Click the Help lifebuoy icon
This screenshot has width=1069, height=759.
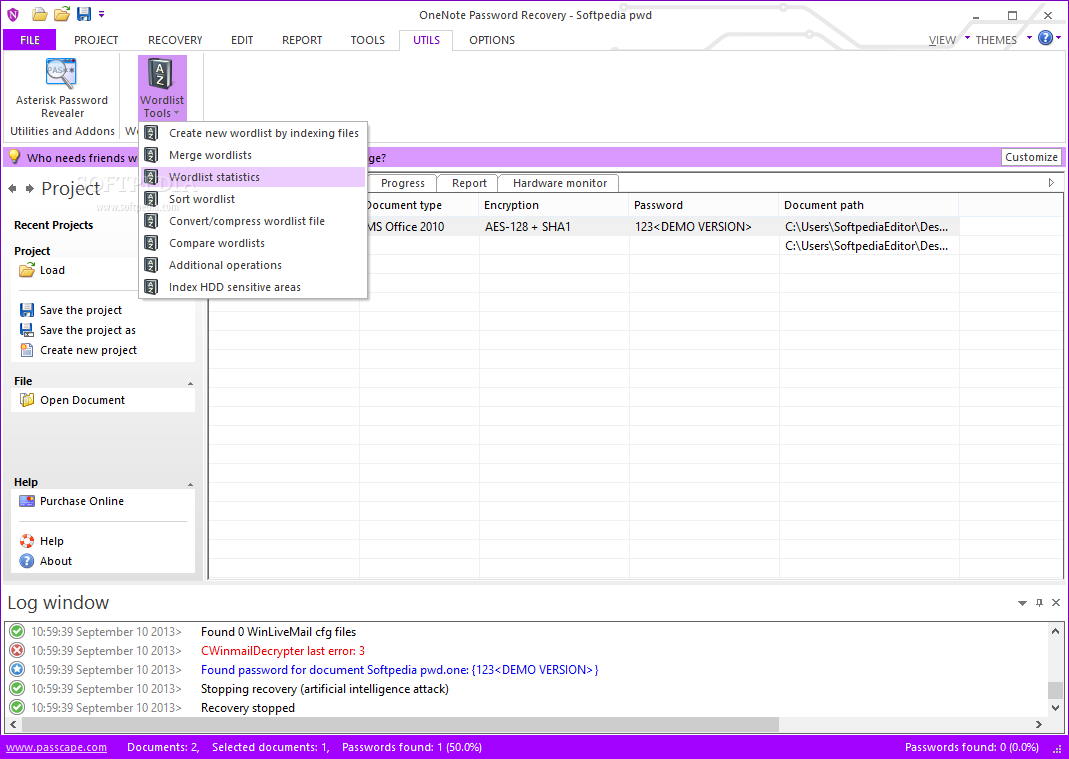click(x=27, y=541)
